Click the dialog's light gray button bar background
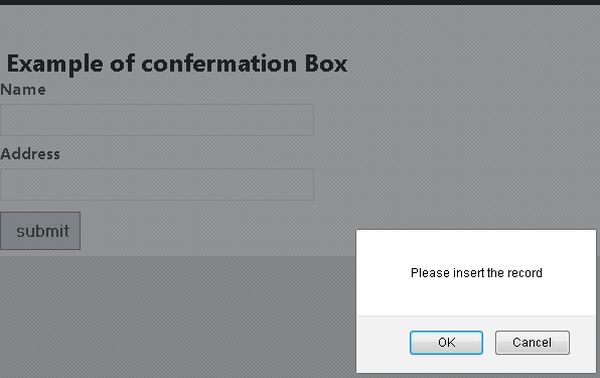The height and width of the screenshot is (378, 600). click(383, 344)
